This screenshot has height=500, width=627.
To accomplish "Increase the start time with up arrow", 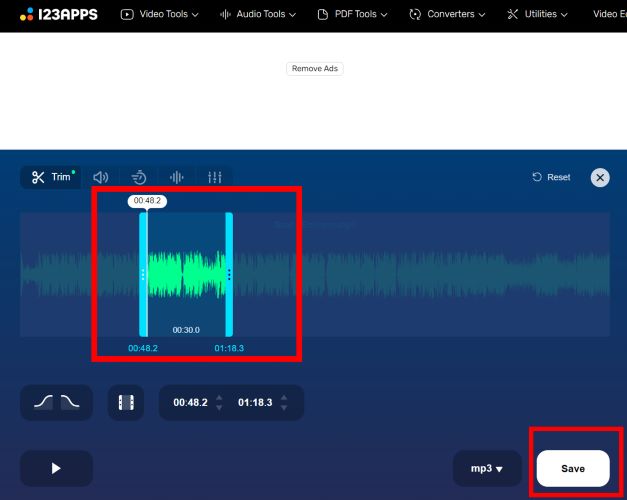I will pos(219,398).
